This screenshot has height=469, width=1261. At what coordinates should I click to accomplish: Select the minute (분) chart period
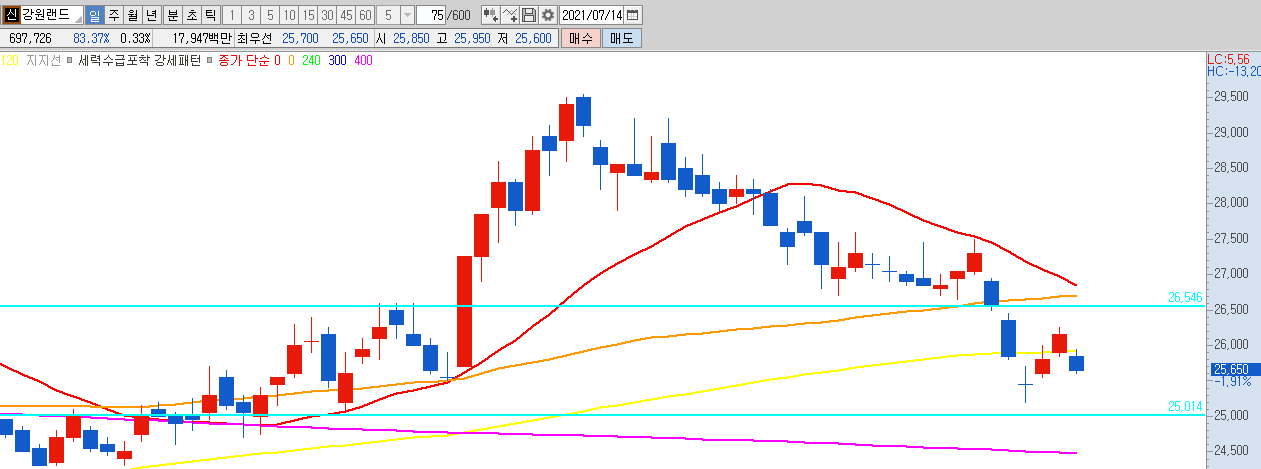(171, 15)
